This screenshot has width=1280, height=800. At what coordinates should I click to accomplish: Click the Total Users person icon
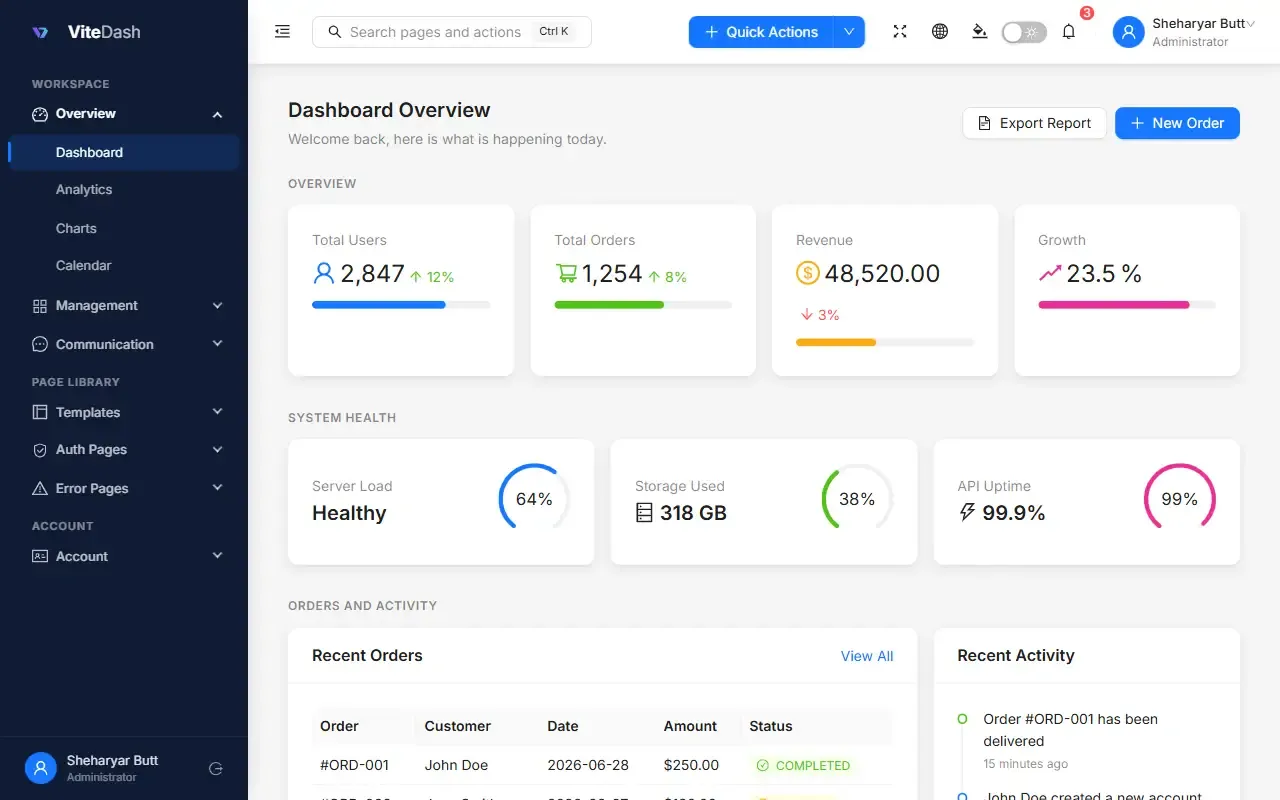[323, 273]
